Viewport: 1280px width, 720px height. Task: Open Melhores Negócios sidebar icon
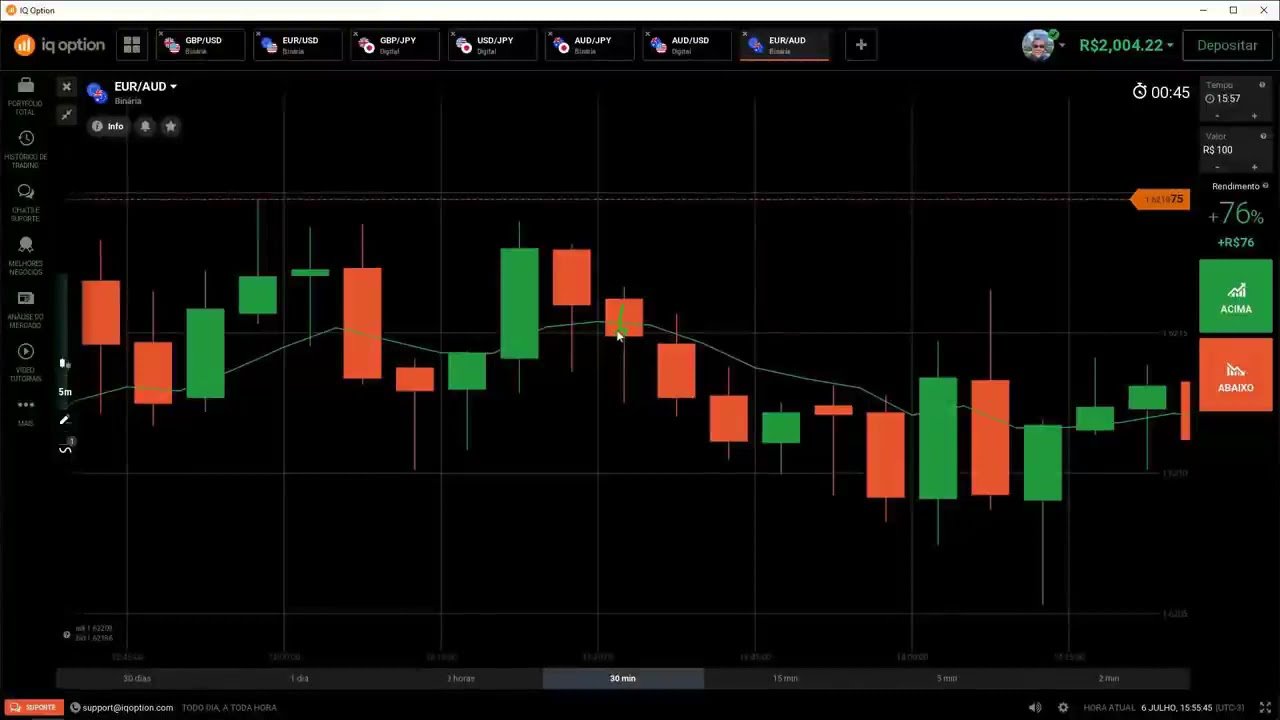click(25, 256)
